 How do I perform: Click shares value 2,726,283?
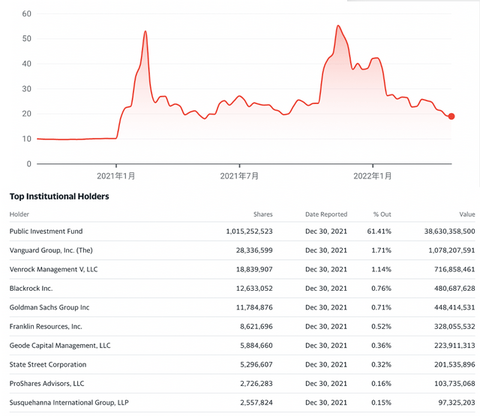[x=256, y=383]
